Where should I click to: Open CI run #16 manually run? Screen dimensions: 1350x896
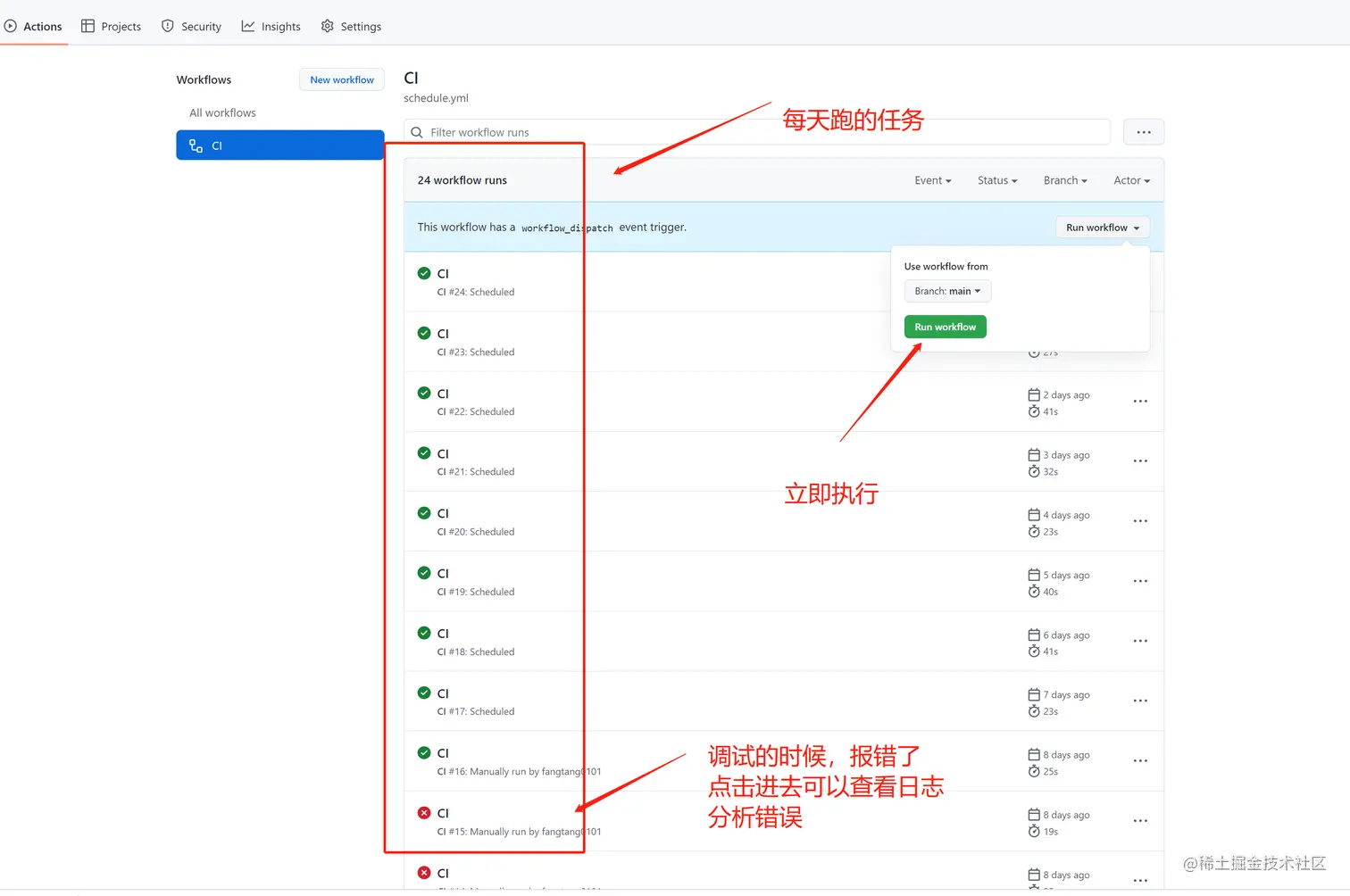443,753
